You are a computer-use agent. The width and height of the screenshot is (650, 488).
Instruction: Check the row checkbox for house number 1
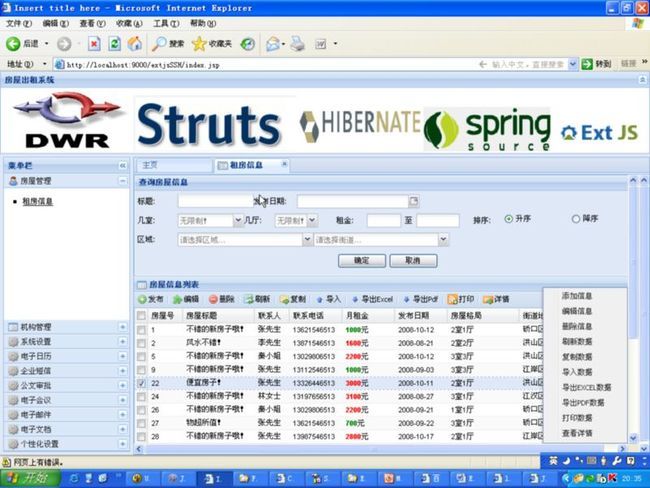[x=141, y=330]
